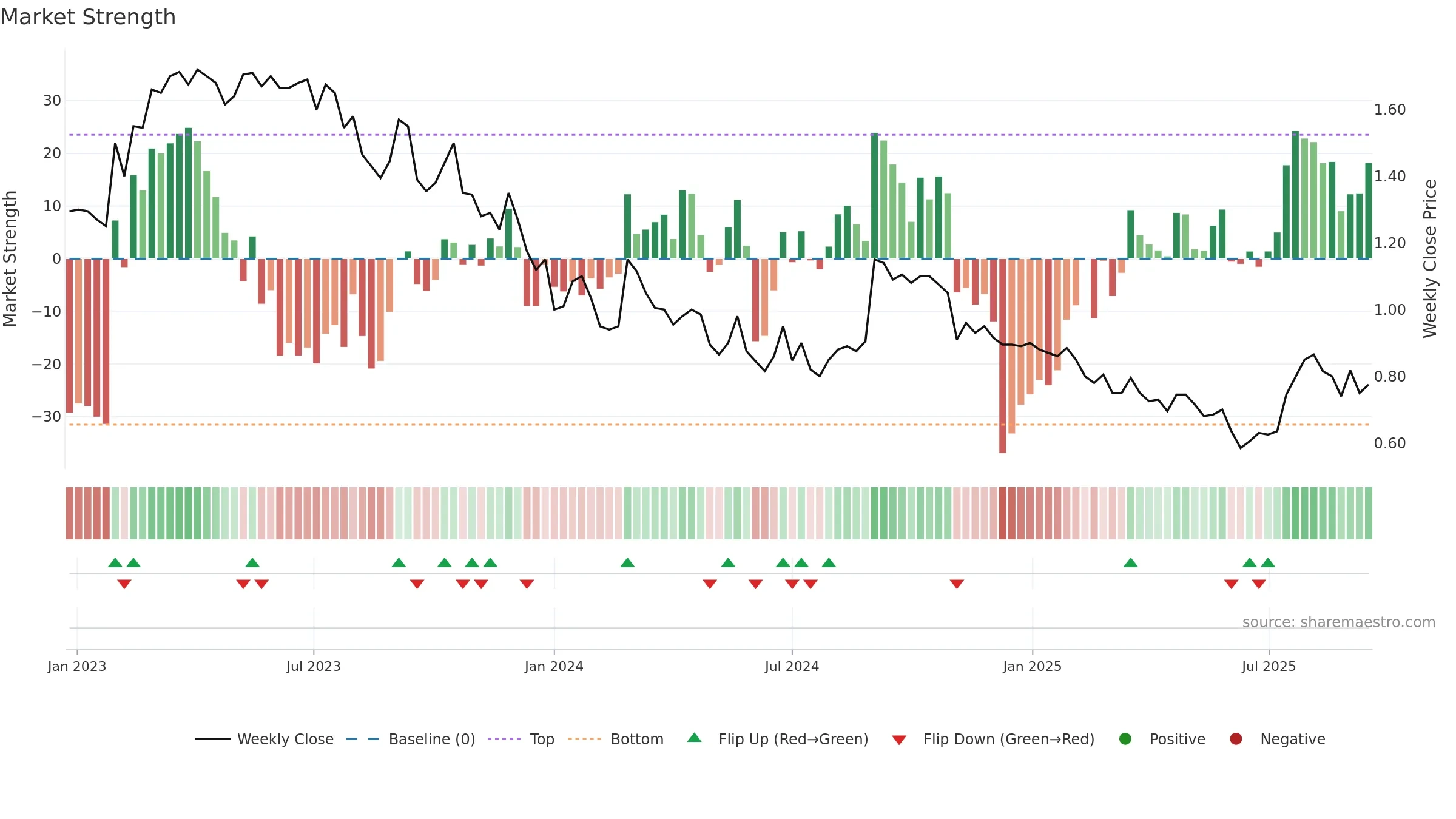1456x819 pixels.
Task: Click the 'Jul 2023' x-axis label
Action: [314, 666]
